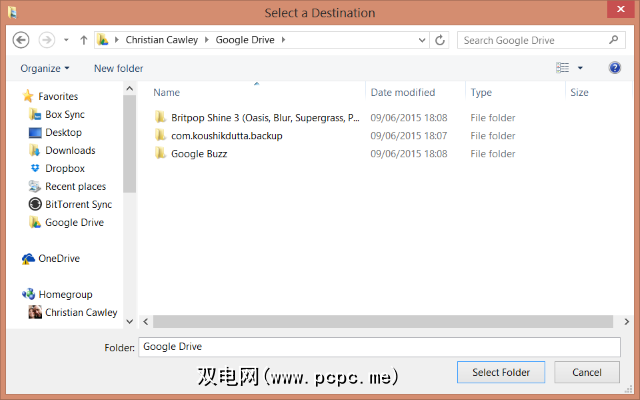This screenshot has height=400, width=640.
Task: Open Box Sync in Favorites
Action: (x=65, y=114)
